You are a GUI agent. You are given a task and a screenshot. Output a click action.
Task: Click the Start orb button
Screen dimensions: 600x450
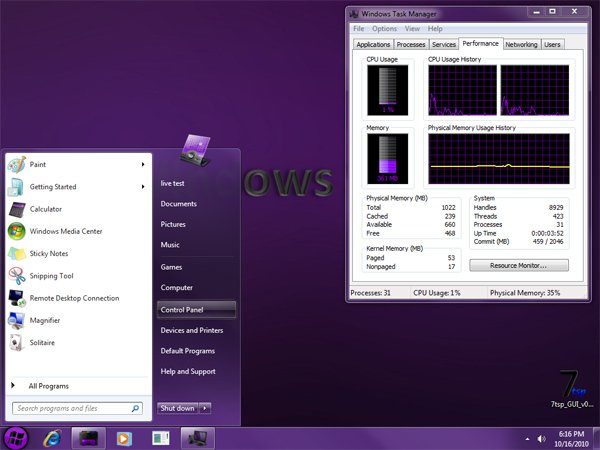pos(16,438)
